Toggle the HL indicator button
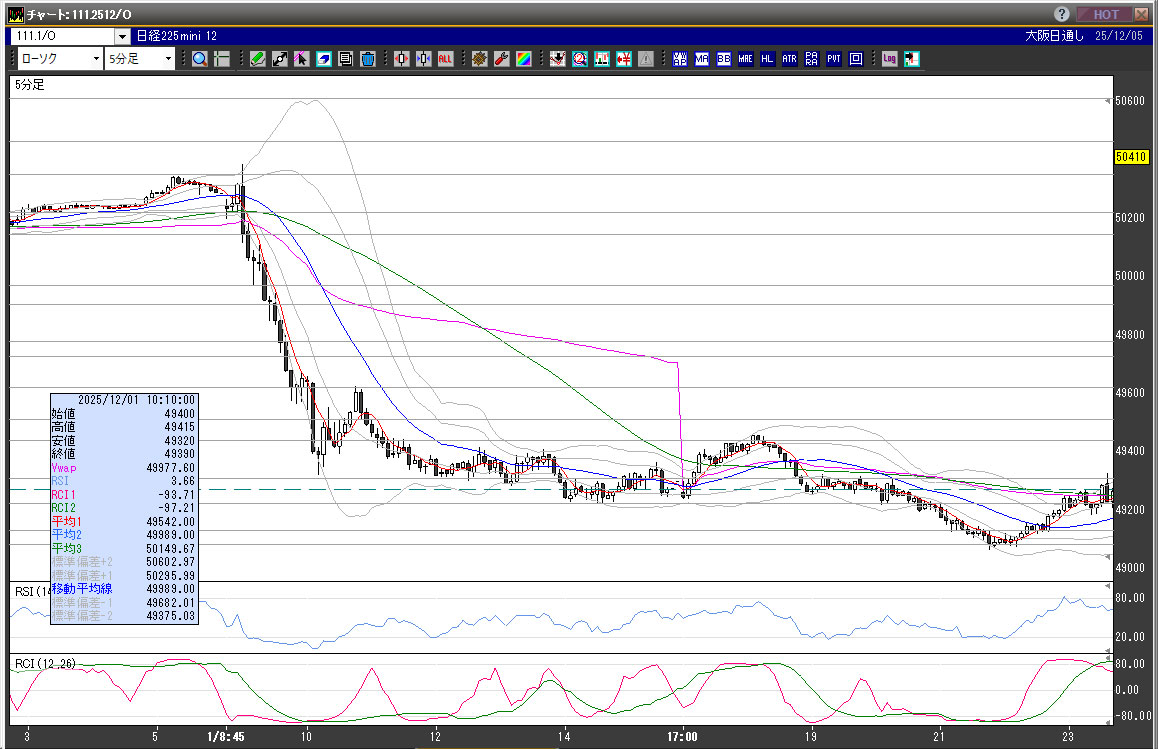Image resolution: width=1158 pixels, height=749 pixels. [x=768, y=59]
